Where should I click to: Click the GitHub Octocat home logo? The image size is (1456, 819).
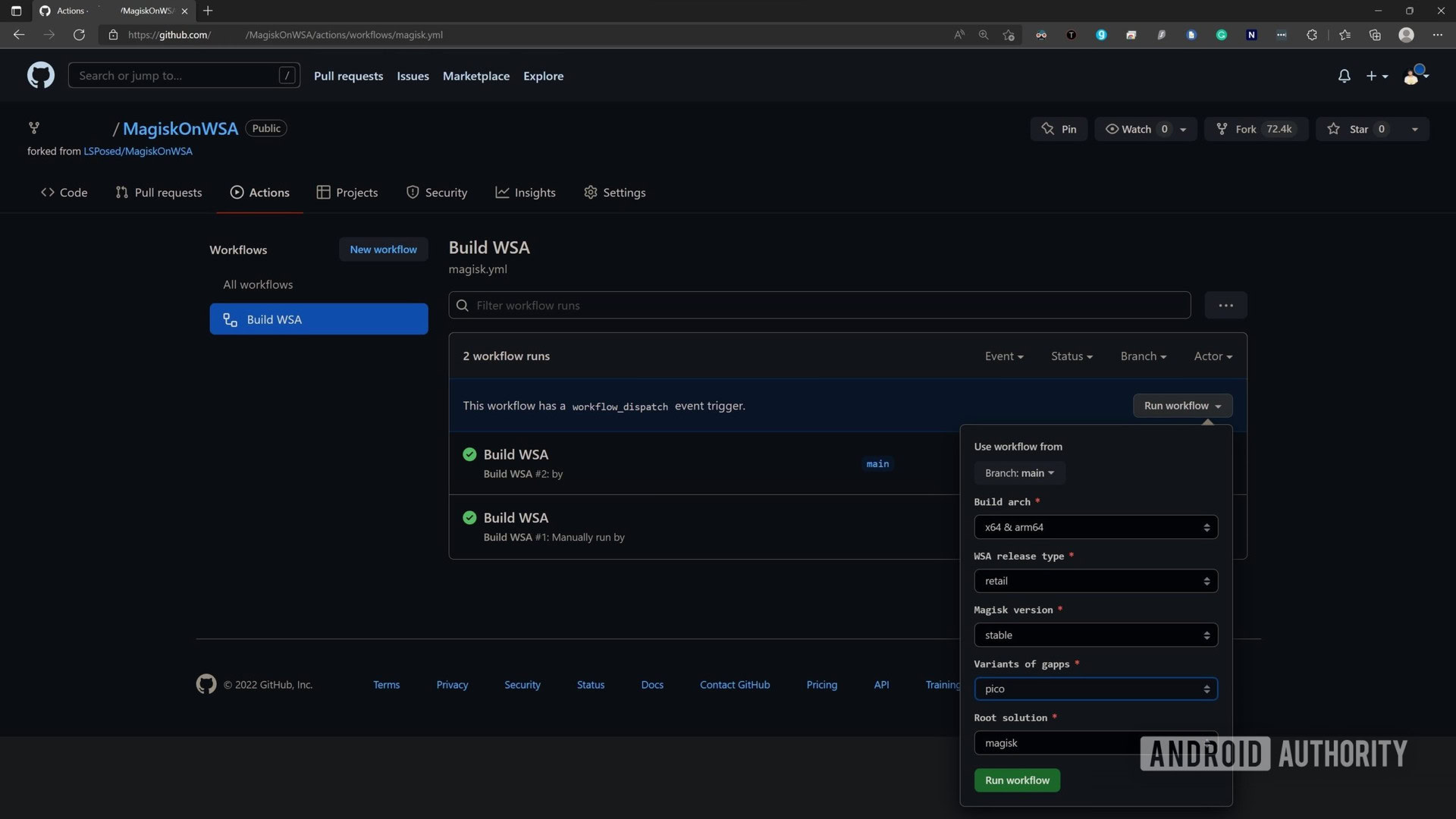click(x=41, y=76)
